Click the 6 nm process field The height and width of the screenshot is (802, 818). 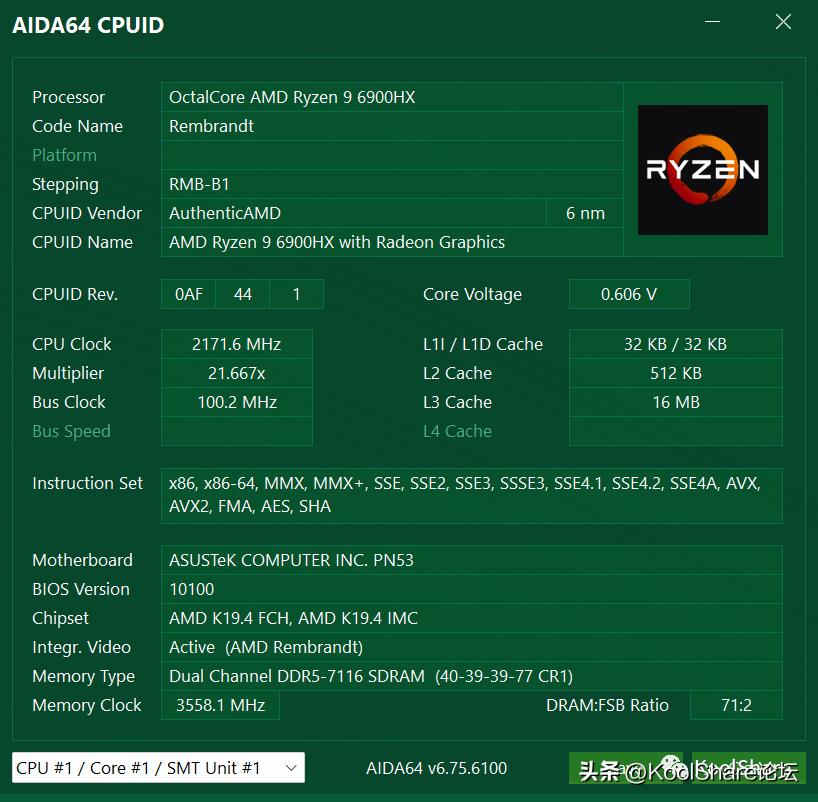click(x=585, y=213)
